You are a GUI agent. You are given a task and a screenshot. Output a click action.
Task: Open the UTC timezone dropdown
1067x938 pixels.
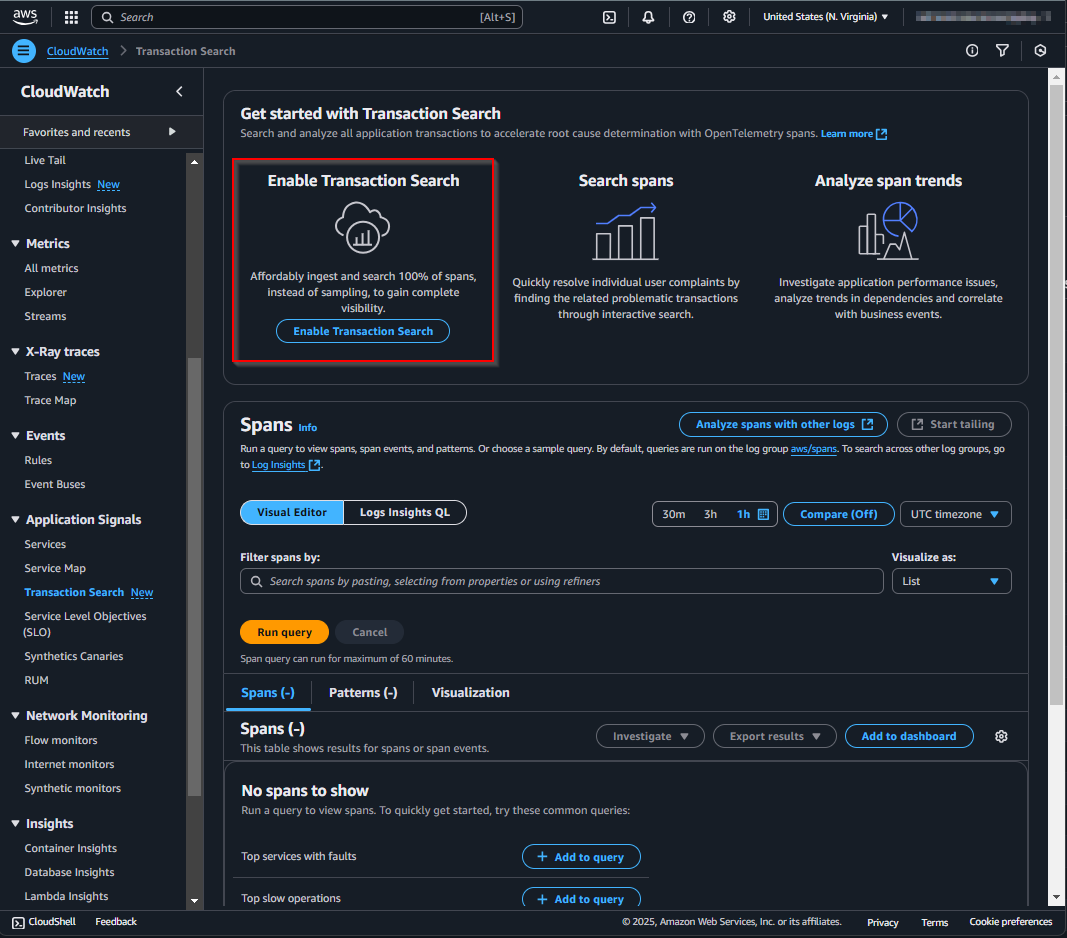point(955,513)
